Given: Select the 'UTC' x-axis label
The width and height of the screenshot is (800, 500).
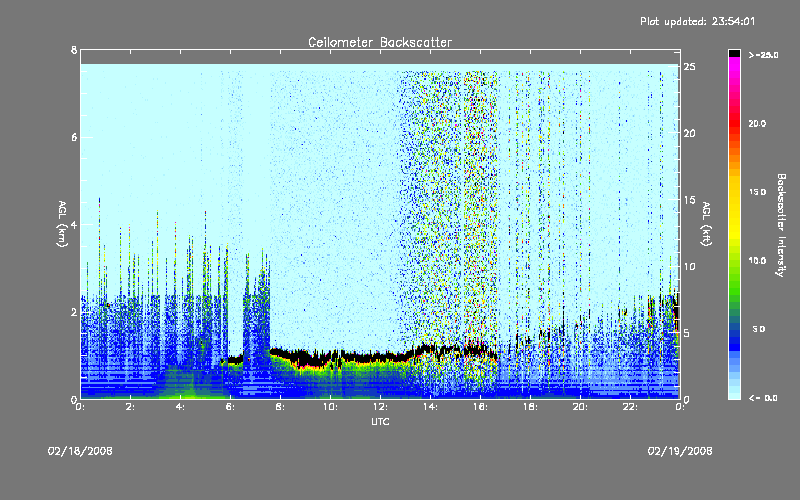Looking at the screenshot, I should [380, 421].
